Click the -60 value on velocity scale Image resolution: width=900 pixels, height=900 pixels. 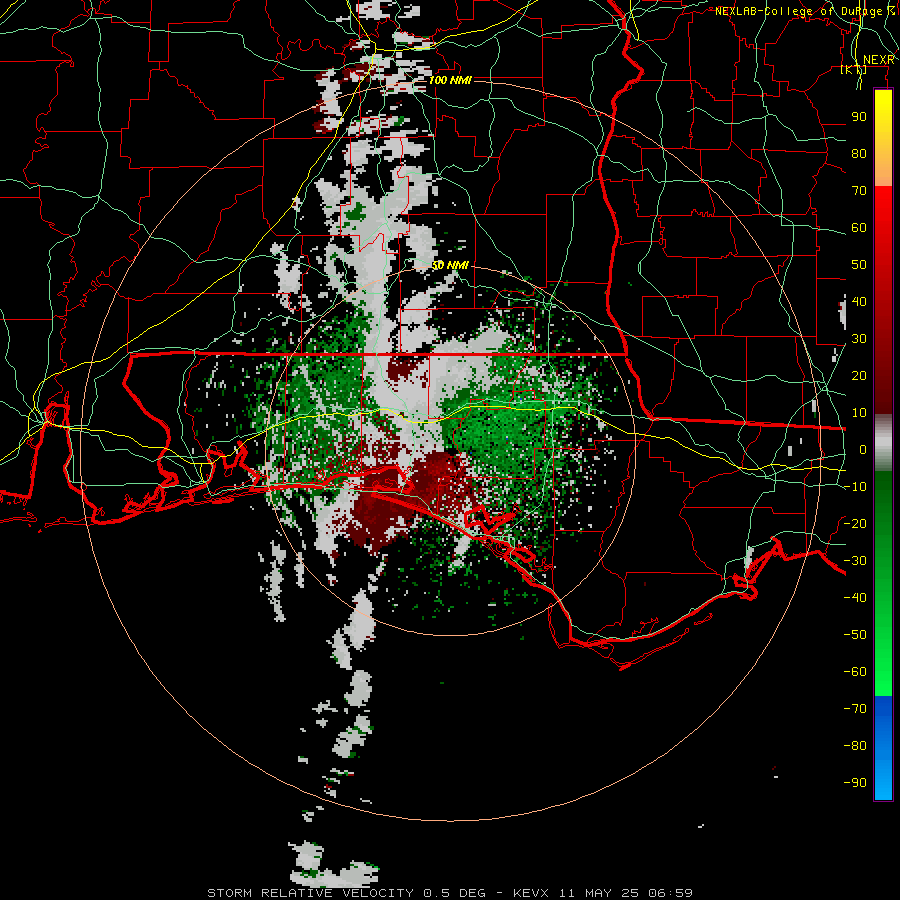coord(855,672)
